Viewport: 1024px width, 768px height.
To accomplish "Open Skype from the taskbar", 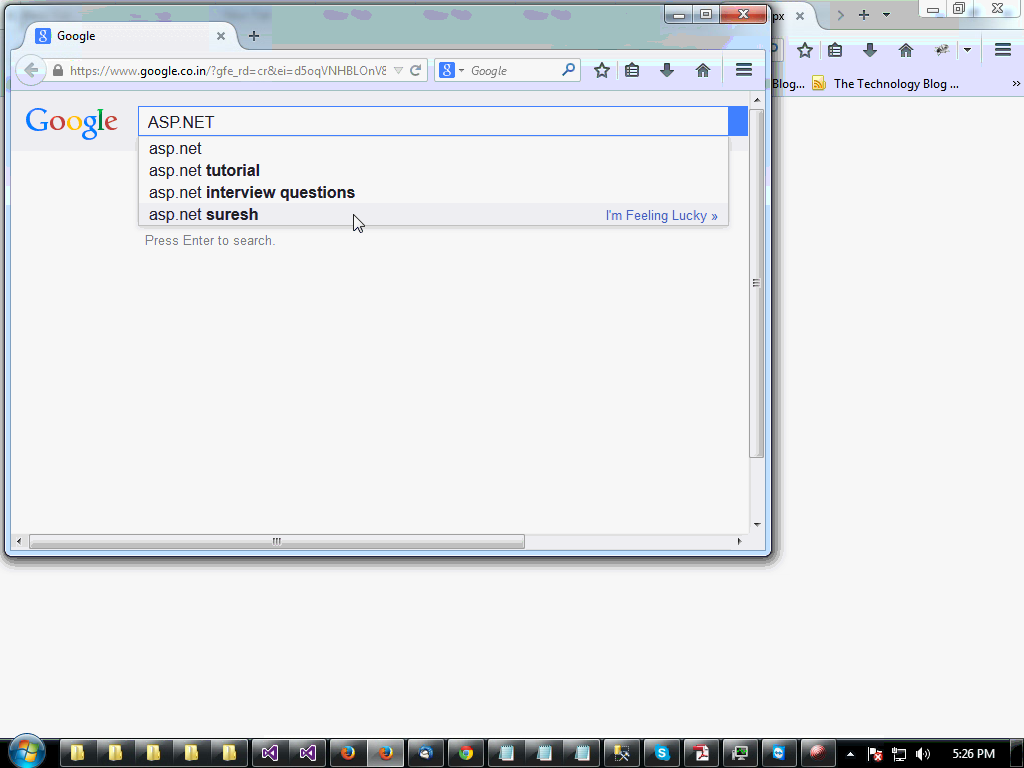I will click(662, 753).
